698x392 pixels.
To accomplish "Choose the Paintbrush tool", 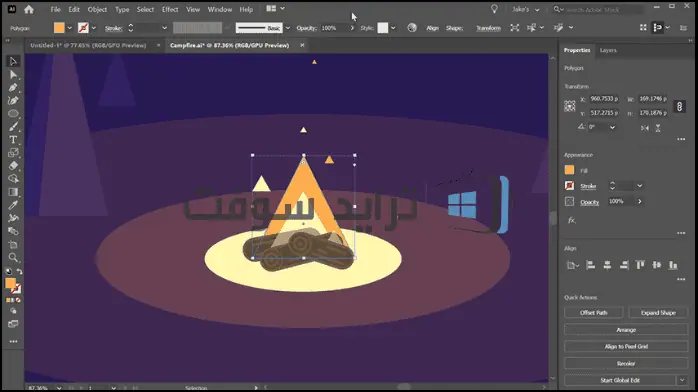I will tap(13, 127).
